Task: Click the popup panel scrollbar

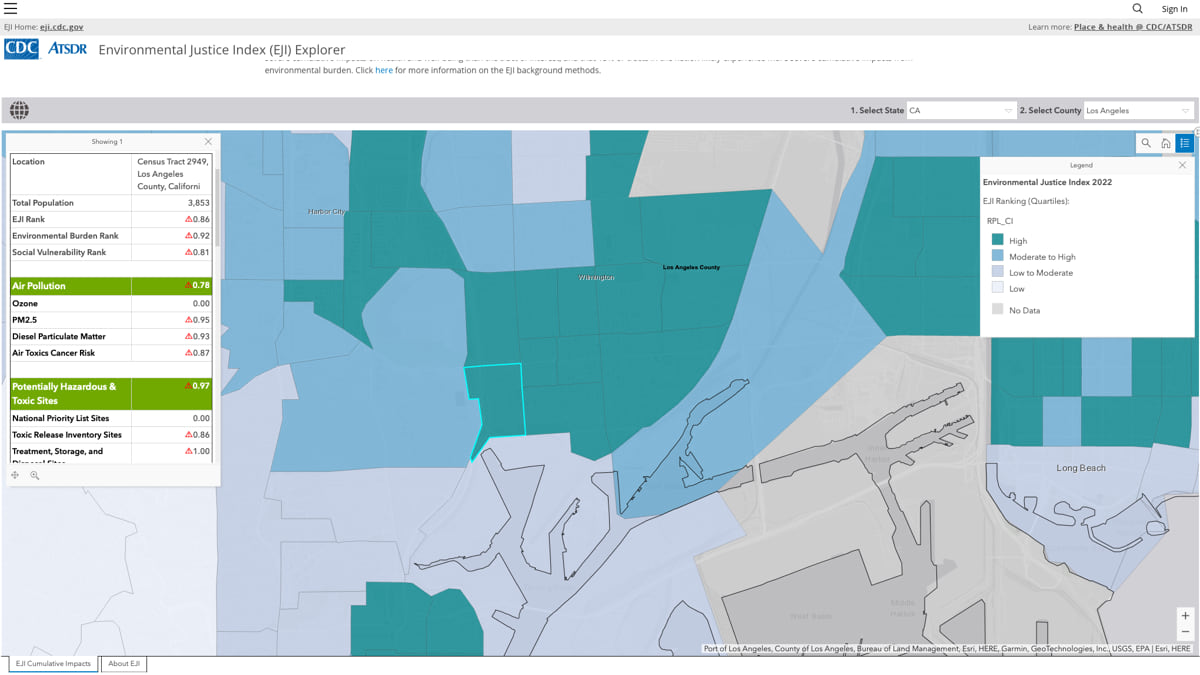Action: click(x=217, y=210)
